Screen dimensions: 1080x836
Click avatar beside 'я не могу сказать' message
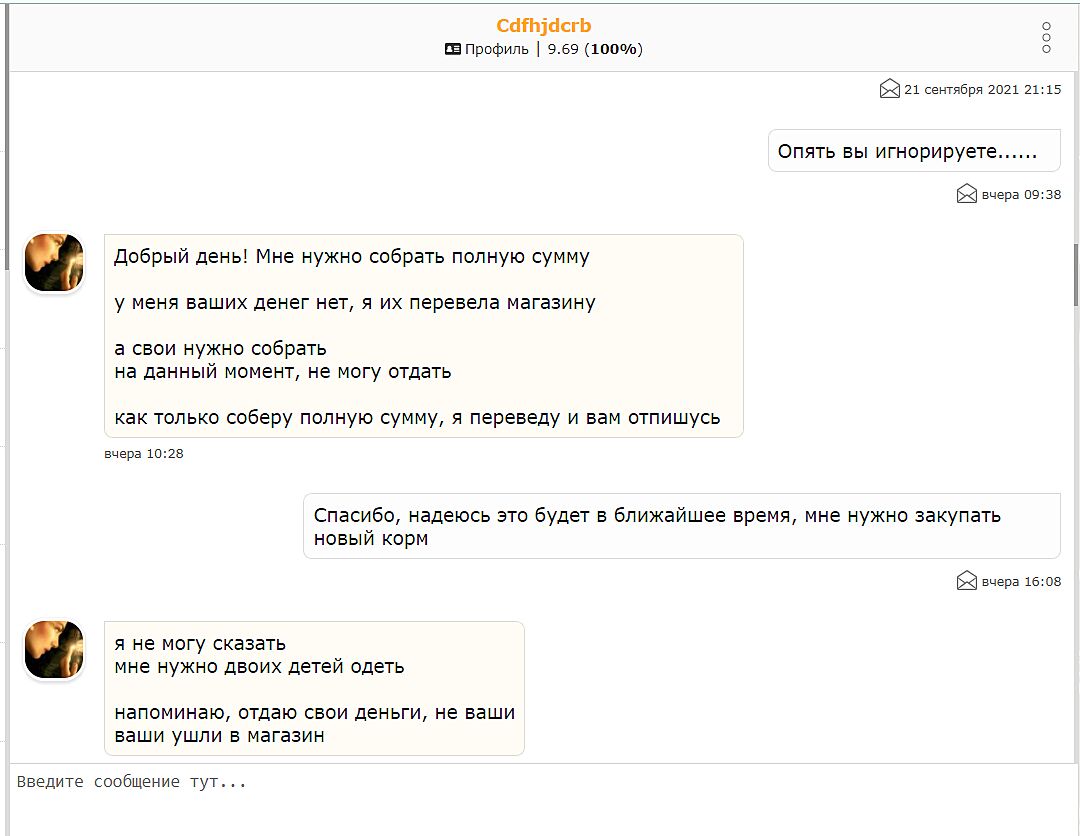point(53,649)
